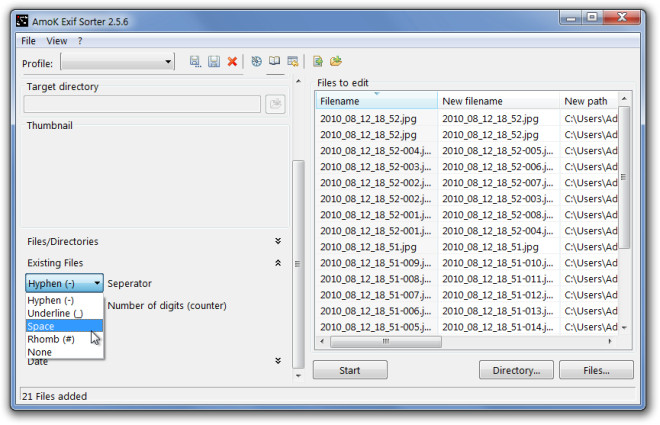Click the left panel scroll down arrow
Image resolution: width=660 pixels, height=425 pixels.
point(298,375)
